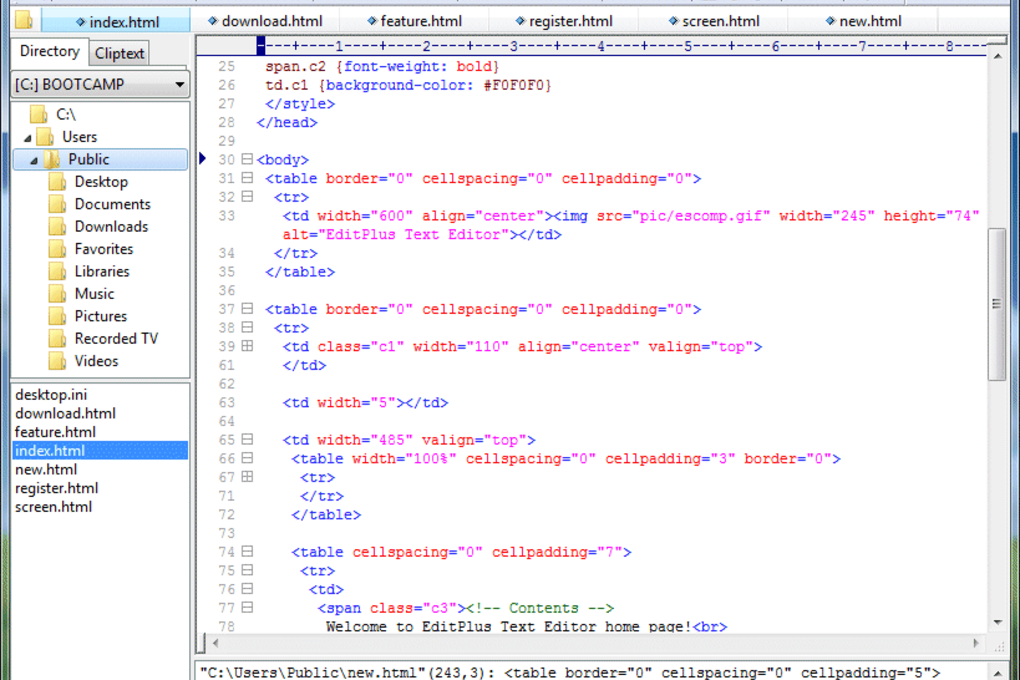The height and width of the screenshot is (680, 1020).
Task: Click the horizontal scrollbar left arrow
Action: coord(215,643)
